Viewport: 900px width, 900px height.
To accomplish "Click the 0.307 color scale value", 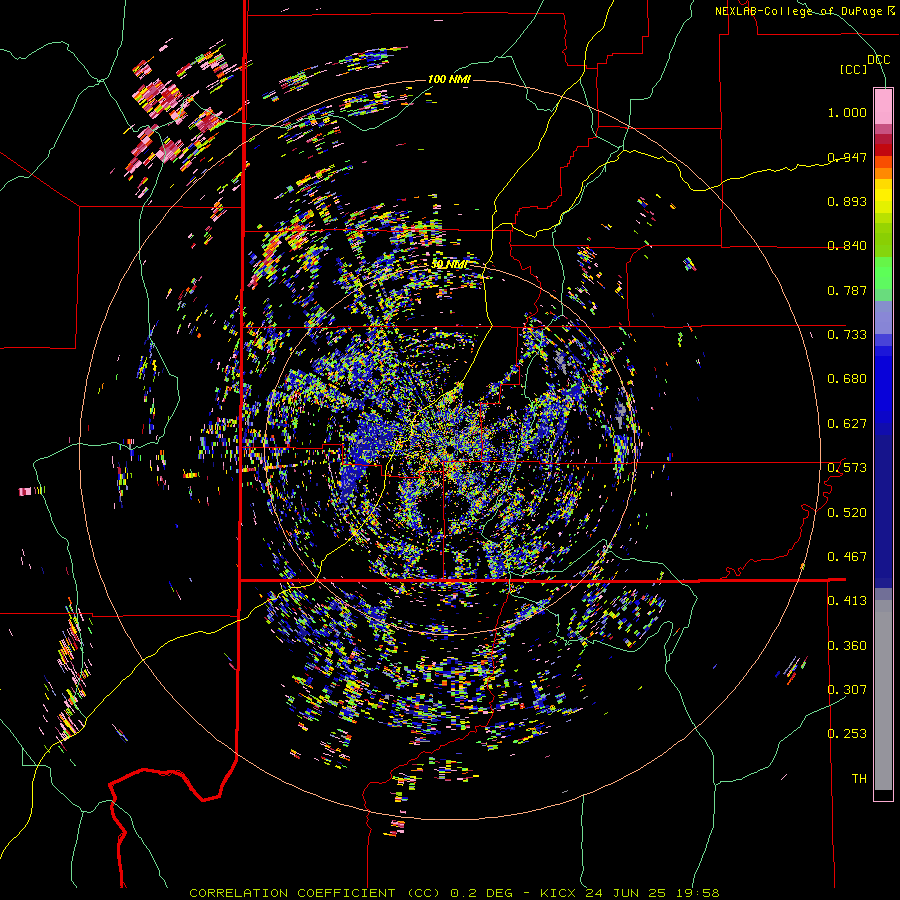I will point(847,690).
